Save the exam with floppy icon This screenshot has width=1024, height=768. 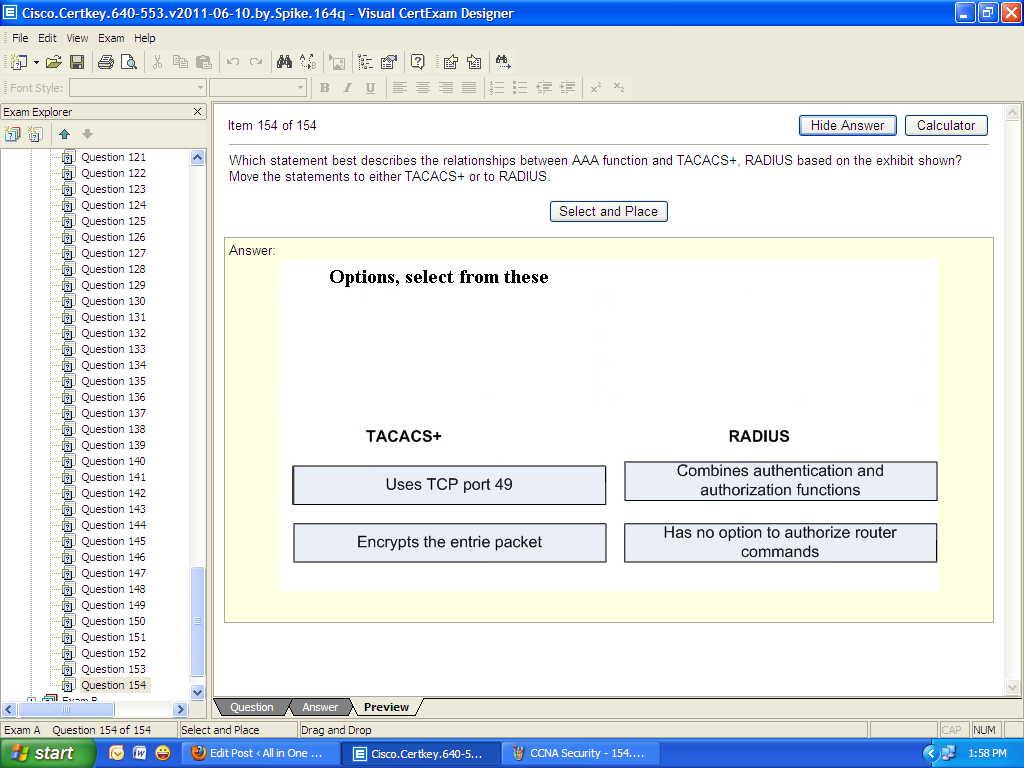coord(77,62)
